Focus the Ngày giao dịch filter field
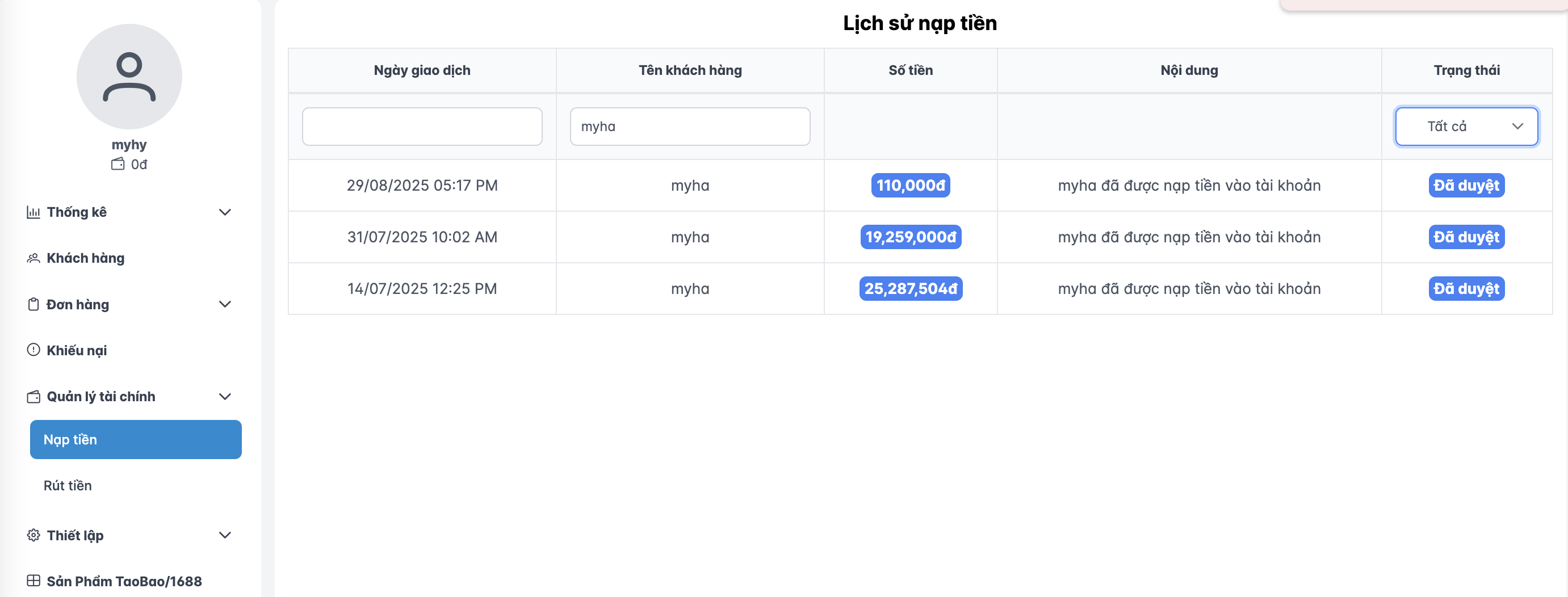 pos(422,127)
